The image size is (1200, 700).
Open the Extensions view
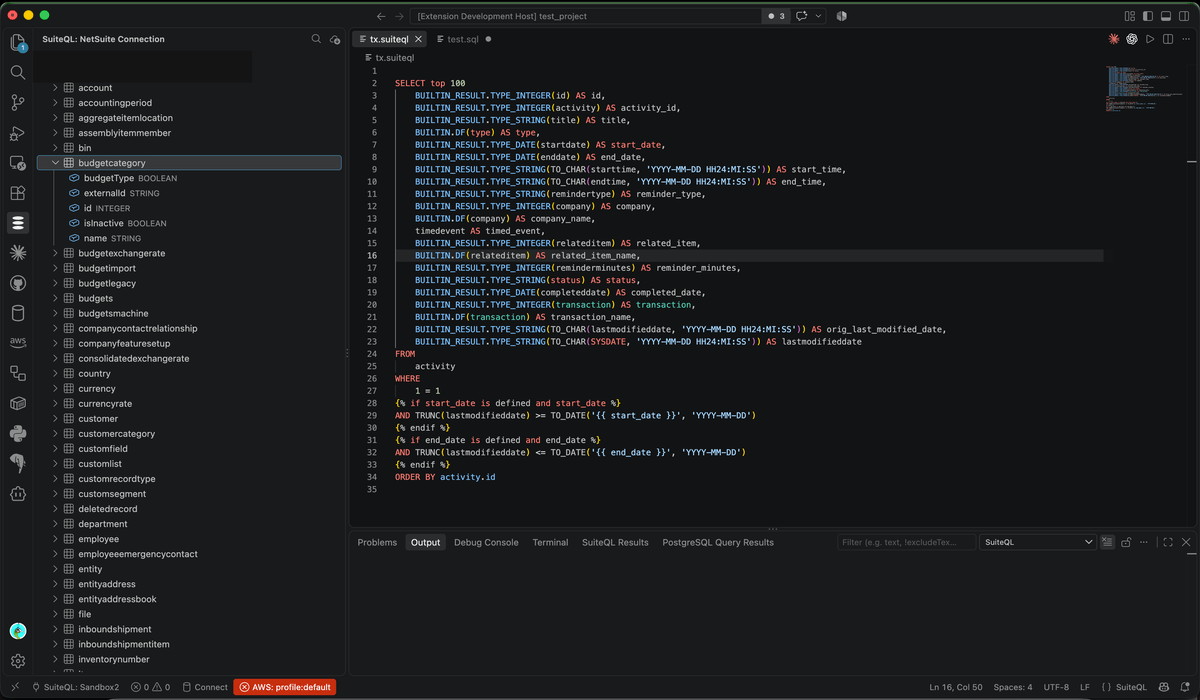[17, 192]
